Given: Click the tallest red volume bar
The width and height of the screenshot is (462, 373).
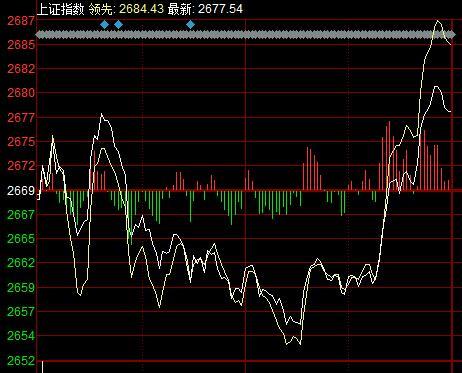Looking at the screenshot, I should [x=389, y=156].
